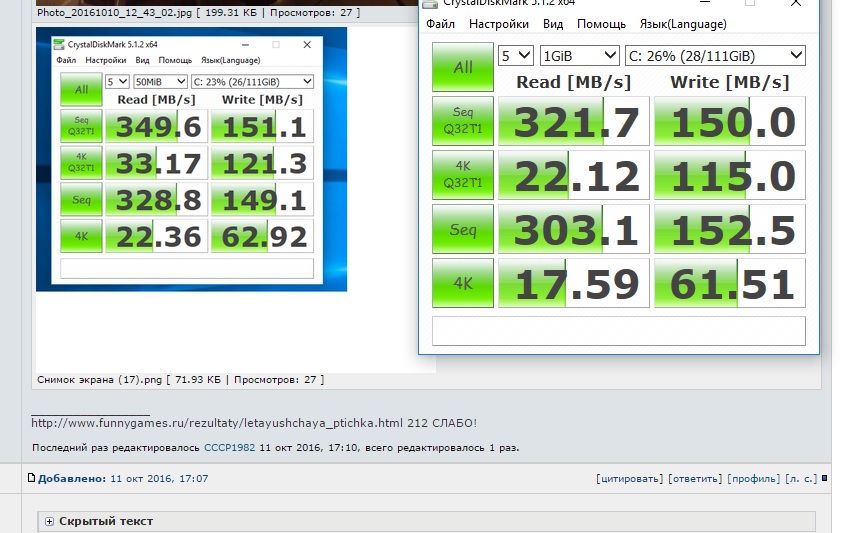Click CrystalDiskMark icon in small screenshot title bar
The image size is (860, 533).
[59, 44]
